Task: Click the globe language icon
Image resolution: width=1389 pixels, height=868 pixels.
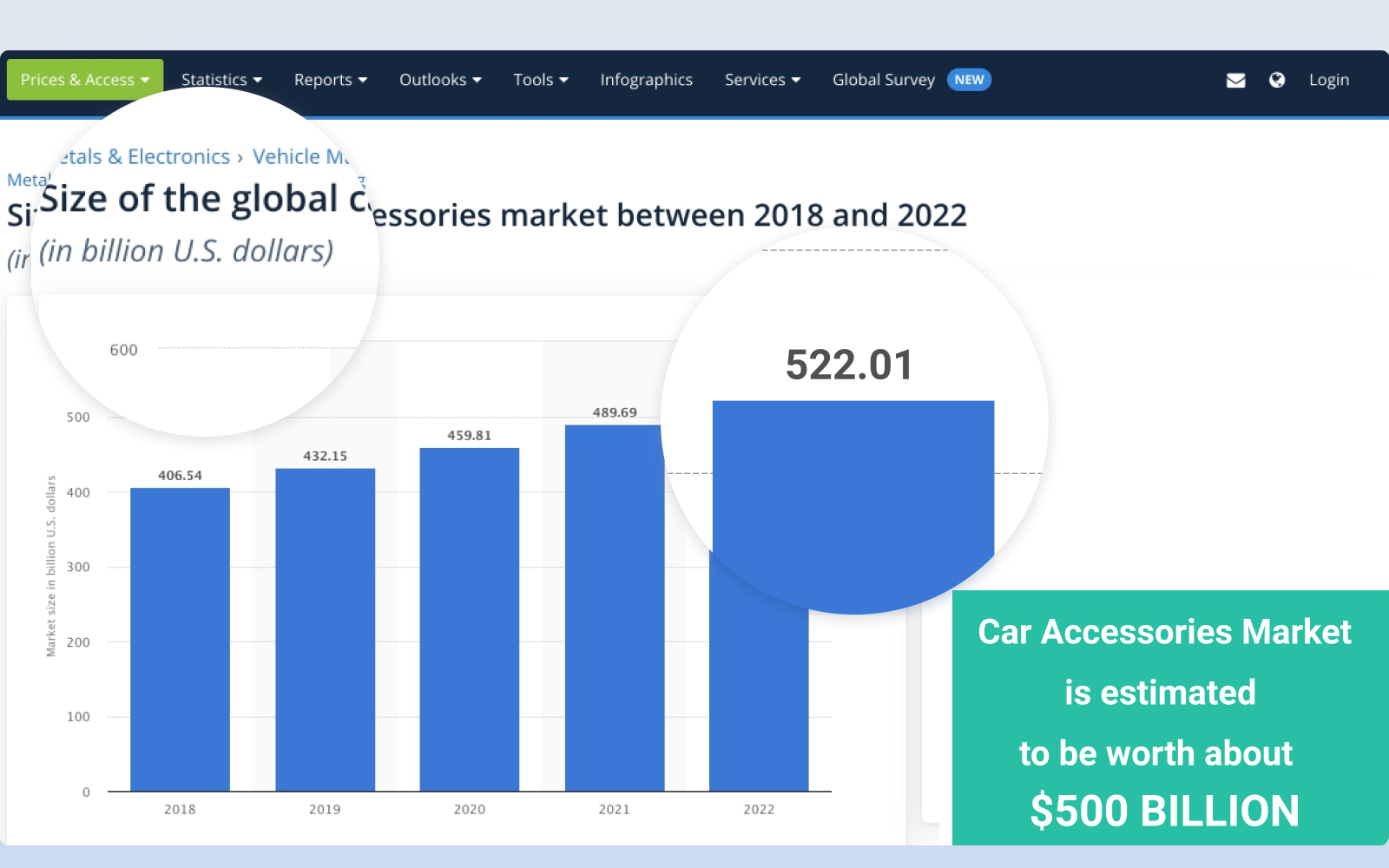Action: 1276,80
